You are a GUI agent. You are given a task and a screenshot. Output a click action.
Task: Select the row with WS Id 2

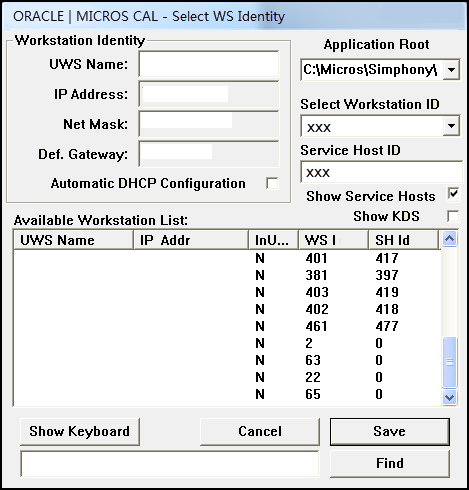coord(227,343)
